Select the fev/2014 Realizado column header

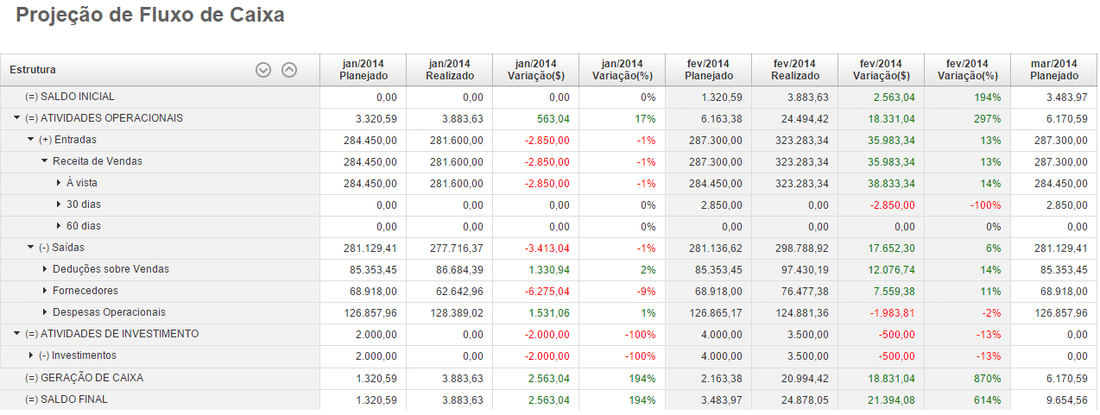click(796, 70)
